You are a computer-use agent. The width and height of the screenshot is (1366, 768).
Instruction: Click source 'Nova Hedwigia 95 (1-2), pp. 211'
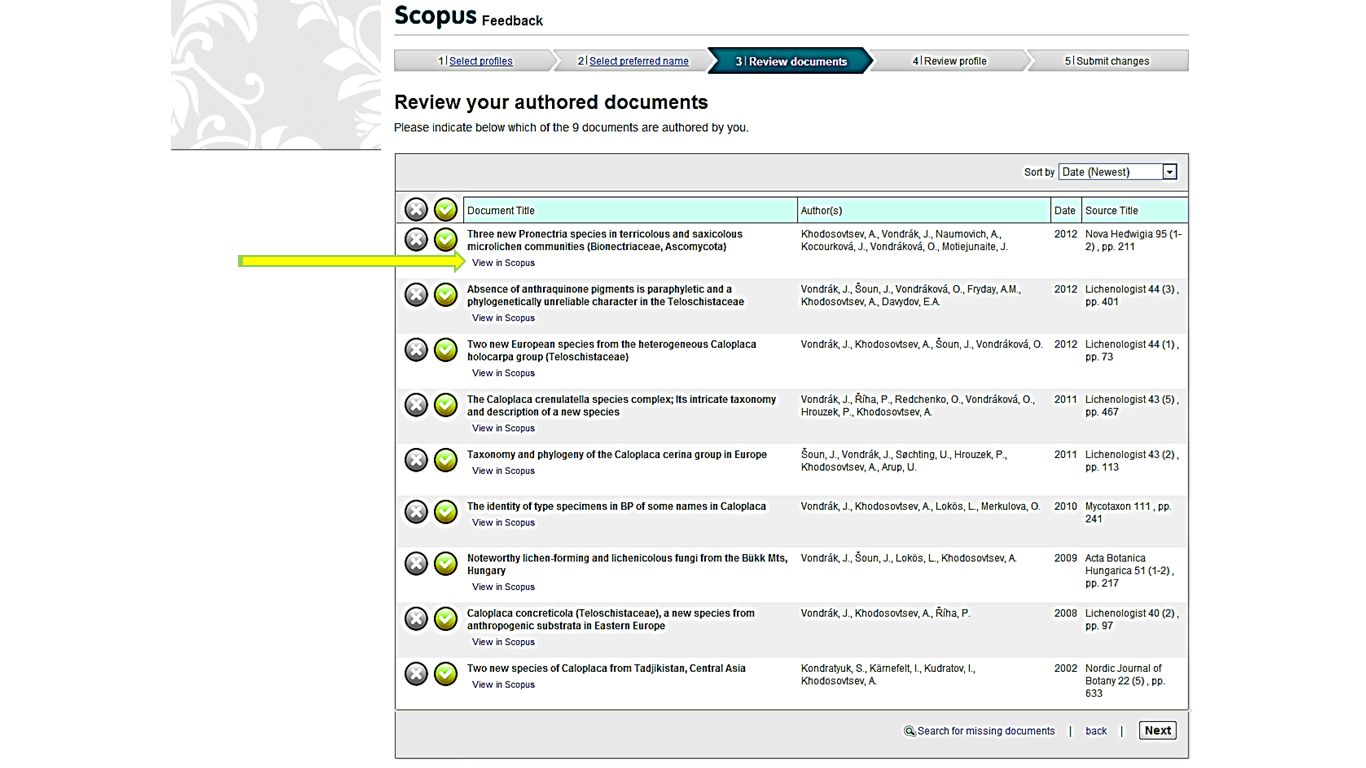click(x=1133, y=240)
